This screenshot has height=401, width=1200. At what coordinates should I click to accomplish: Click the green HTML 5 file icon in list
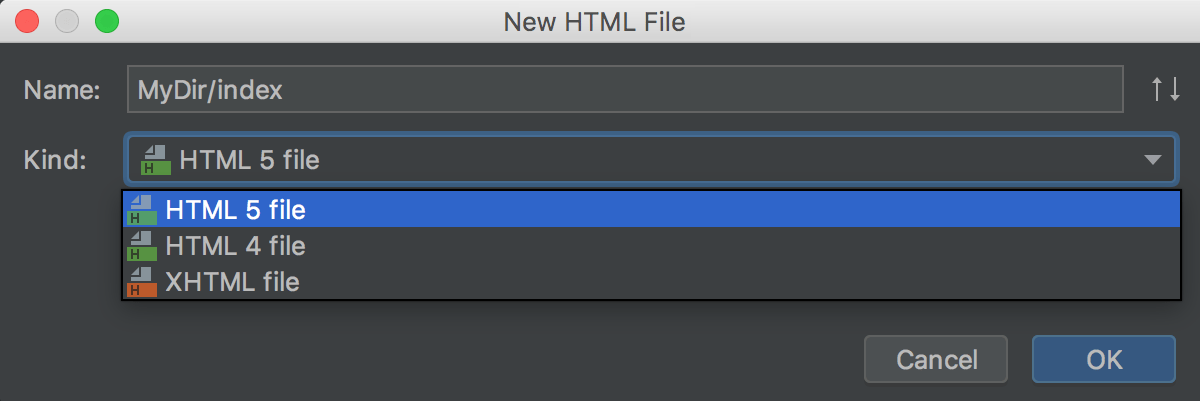[143, 210]
